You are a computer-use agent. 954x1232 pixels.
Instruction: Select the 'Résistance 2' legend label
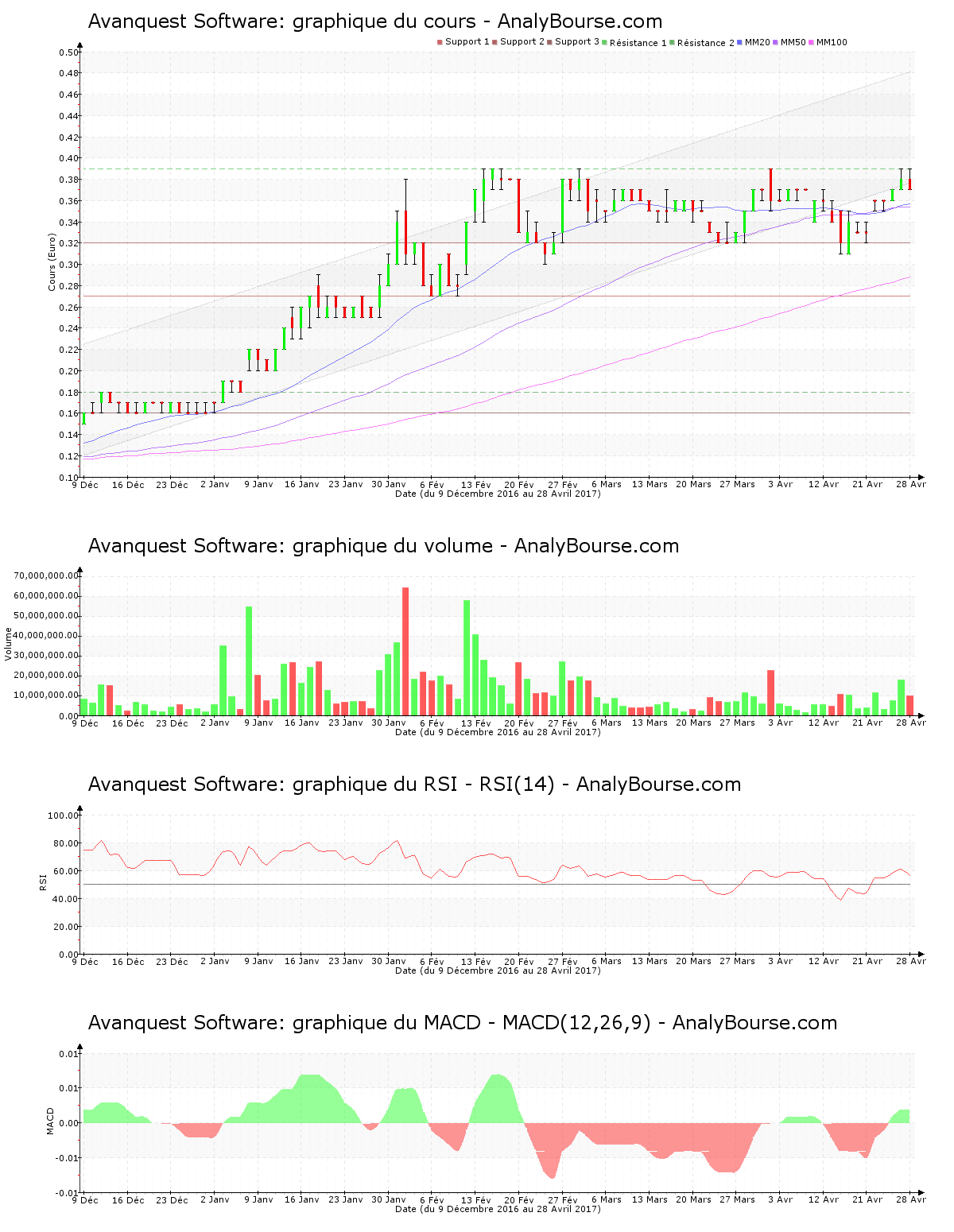click(706, 43)
